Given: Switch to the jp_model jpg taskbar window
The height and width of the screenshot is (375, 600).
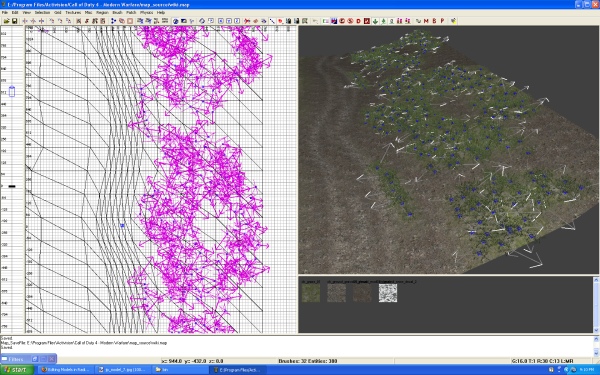Looking at the screenshot, I should [122, 370].
